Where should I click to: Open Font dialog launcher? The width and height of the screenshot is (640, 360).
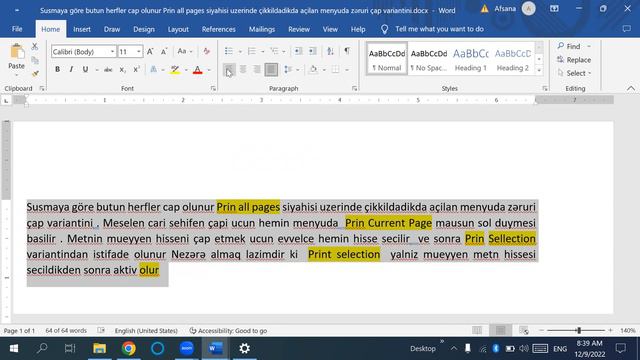[213, 89]
